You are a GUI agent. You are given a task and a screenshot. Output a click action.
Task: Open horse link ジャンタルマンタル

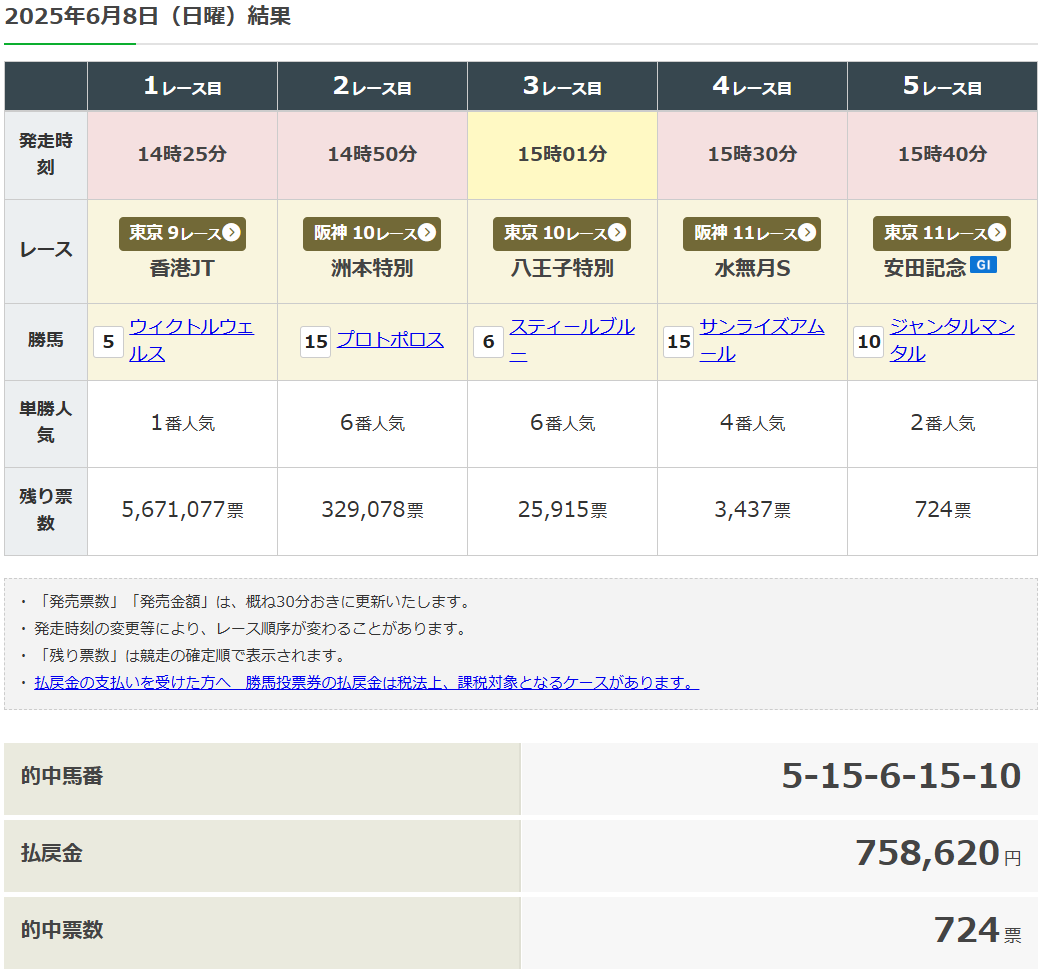pos(953,340)
